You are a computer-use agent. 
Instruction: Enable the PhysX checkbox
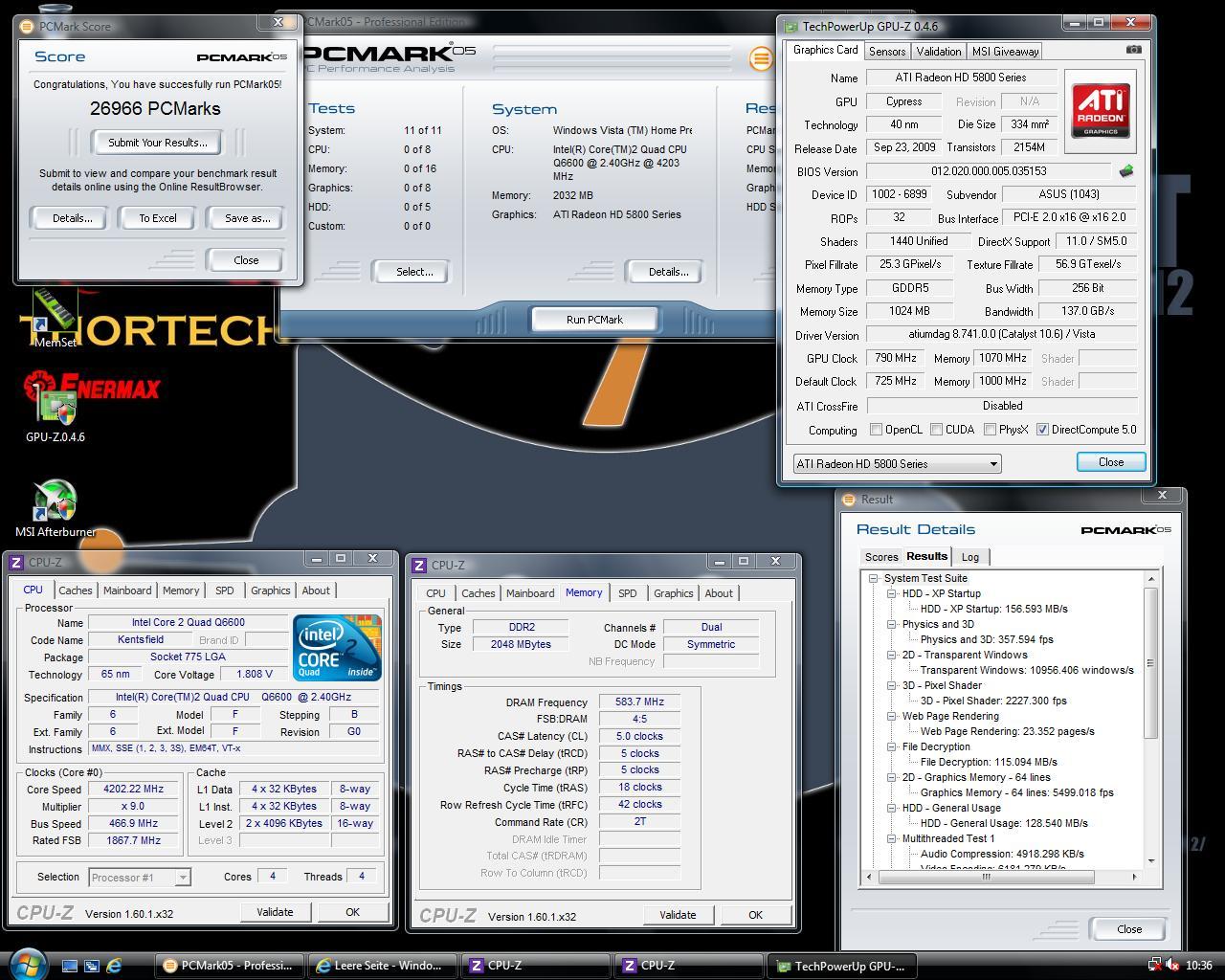click(990, 430)
